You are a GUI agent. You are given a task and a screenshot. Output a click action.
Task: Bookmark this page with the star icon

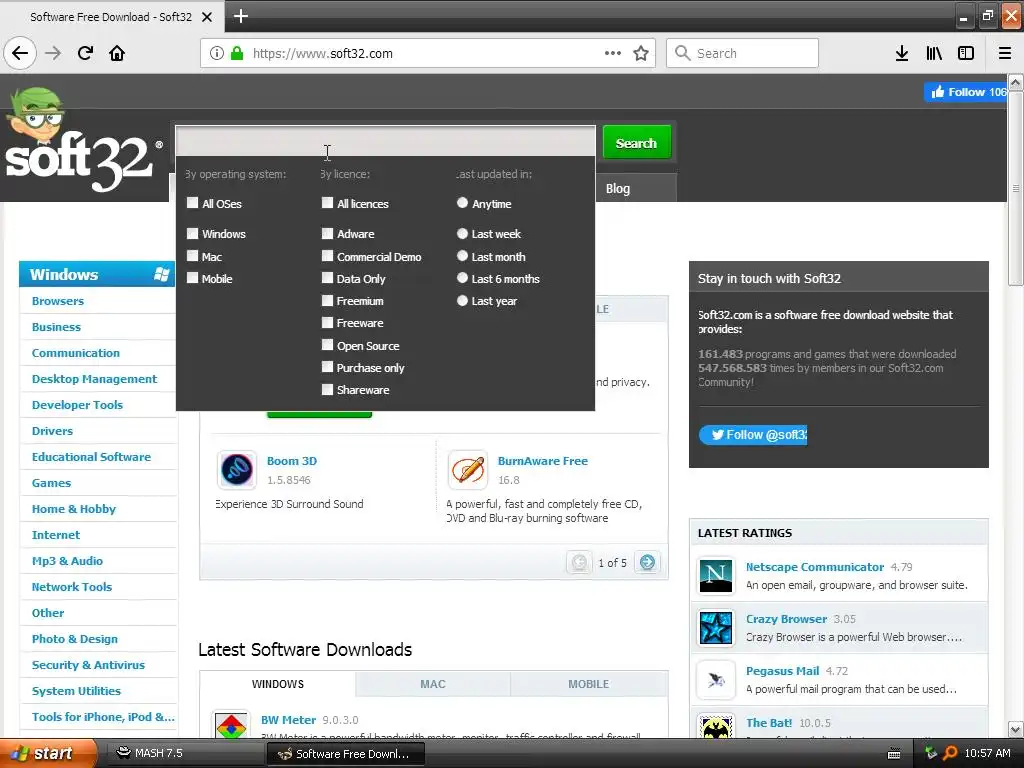click(641, 53)
